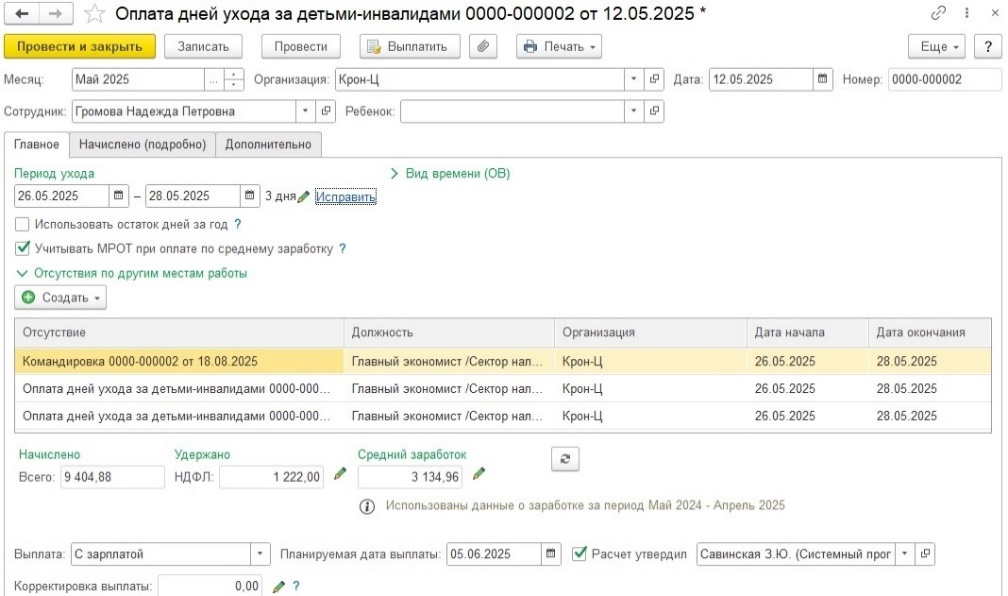Open calendar for planned payment date
Image resolution: width=1008 pixels, height=596 pixels.
point(551,553)
